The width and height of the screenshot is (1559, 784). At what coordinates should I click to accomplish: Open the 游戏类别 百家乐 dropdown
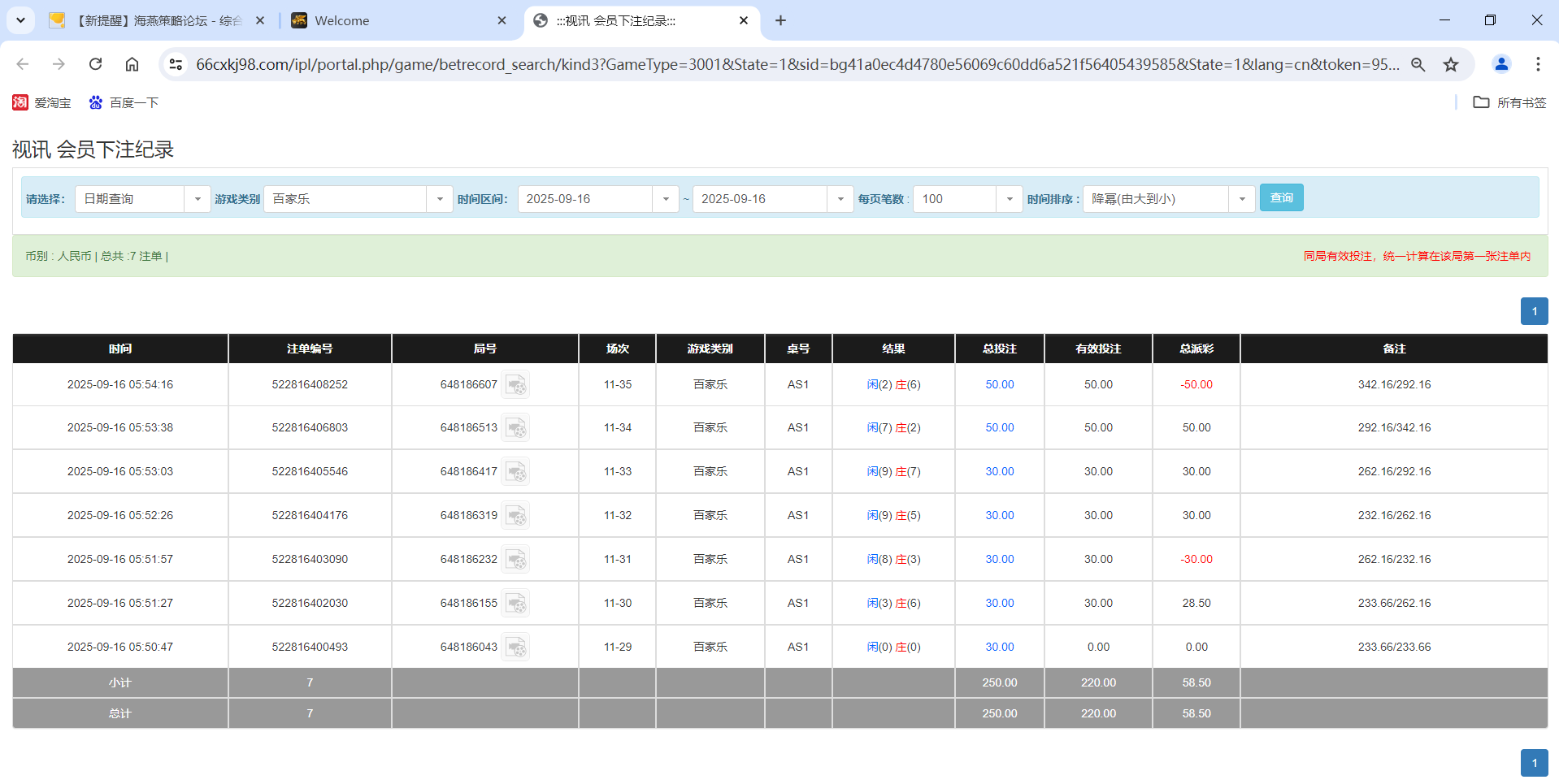pos(440,198)
